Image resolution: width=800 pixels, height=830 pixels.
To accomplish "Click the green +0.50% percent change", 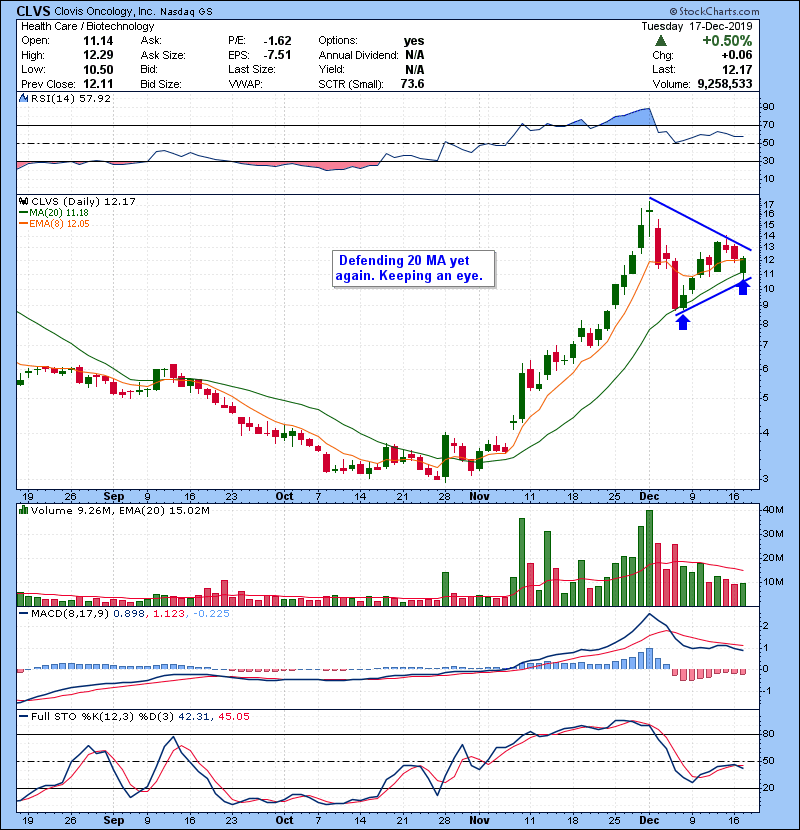I will (727, 41).
